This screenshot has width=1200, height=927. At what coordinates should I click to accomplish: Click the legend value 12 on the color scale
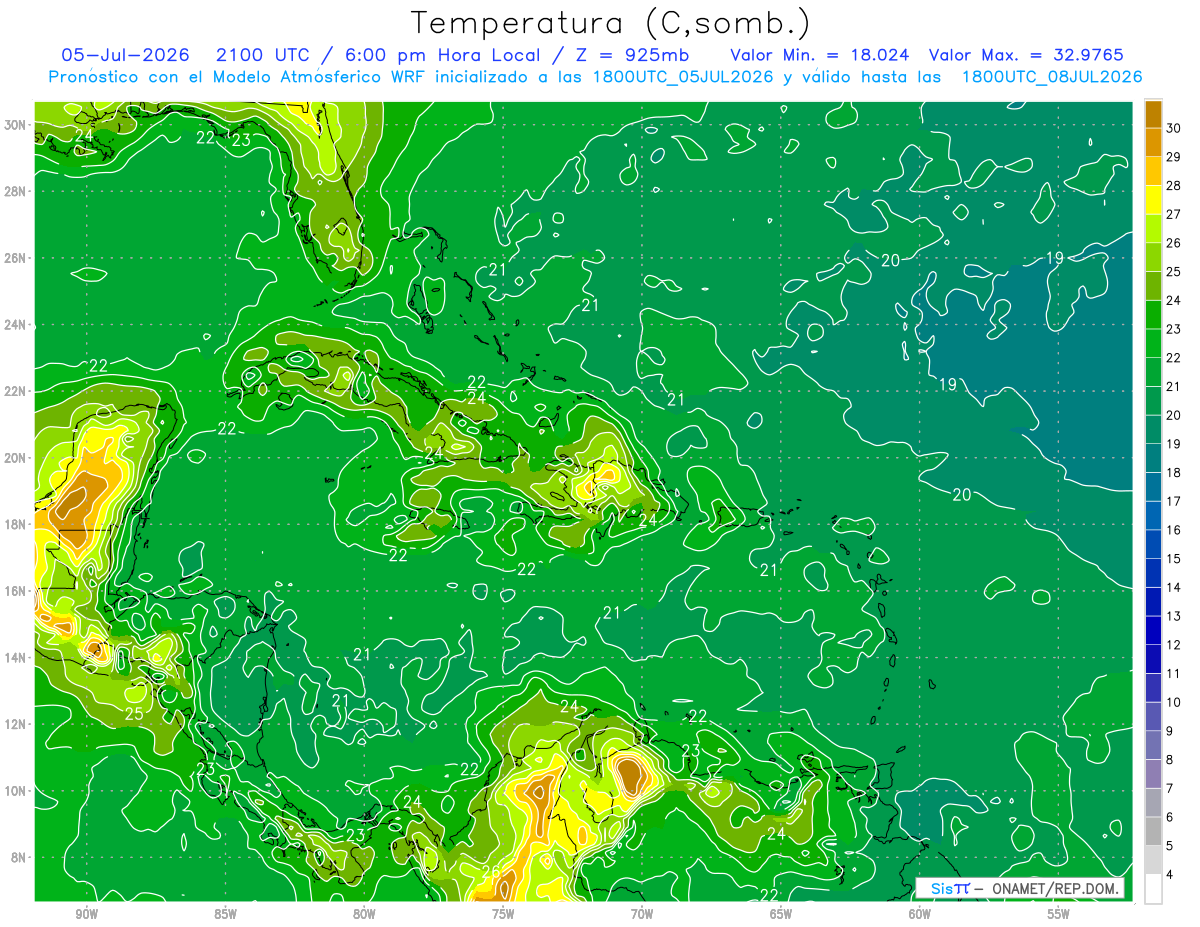coord(1173,645)
